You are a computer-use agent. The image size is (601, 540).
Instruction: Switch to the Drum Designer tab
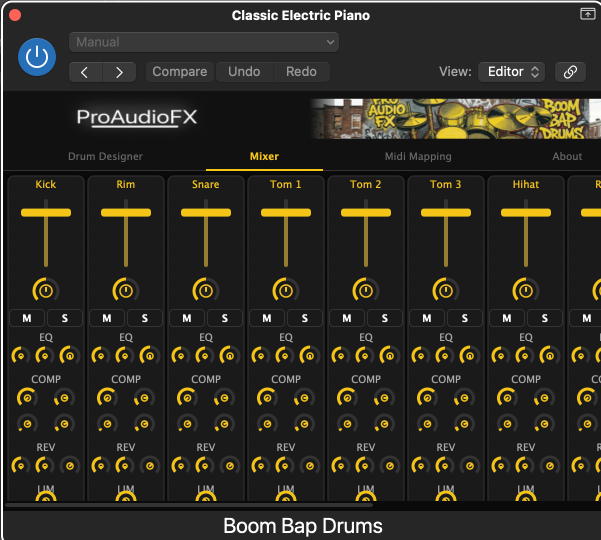105,156
